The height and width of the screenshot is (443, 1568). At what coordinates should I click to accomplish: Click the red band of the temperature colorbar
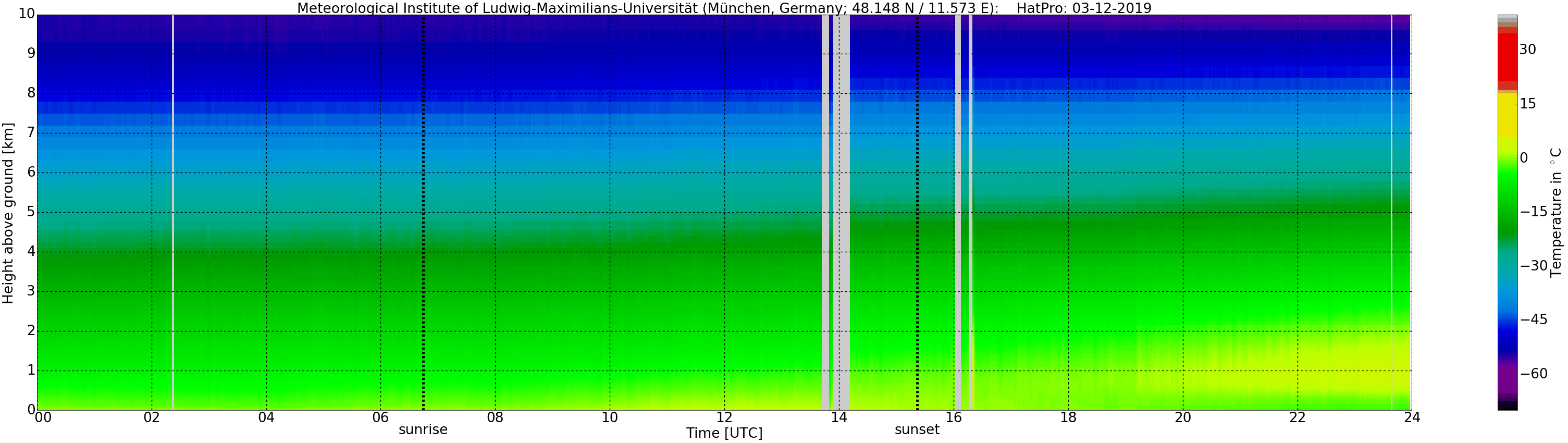(x=1507, y=57)
